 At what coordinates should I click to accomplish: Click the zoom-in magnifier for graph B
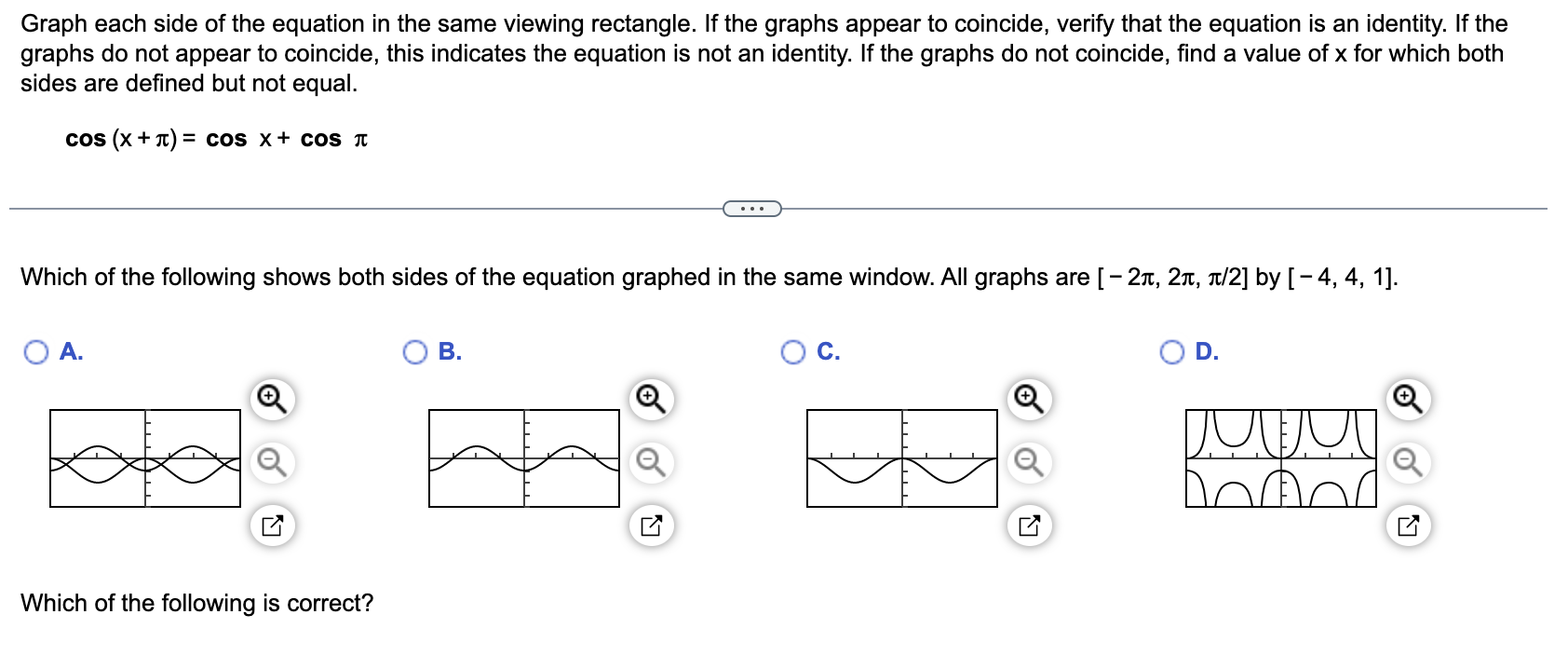pyautogui.click(x=650, y=399)
